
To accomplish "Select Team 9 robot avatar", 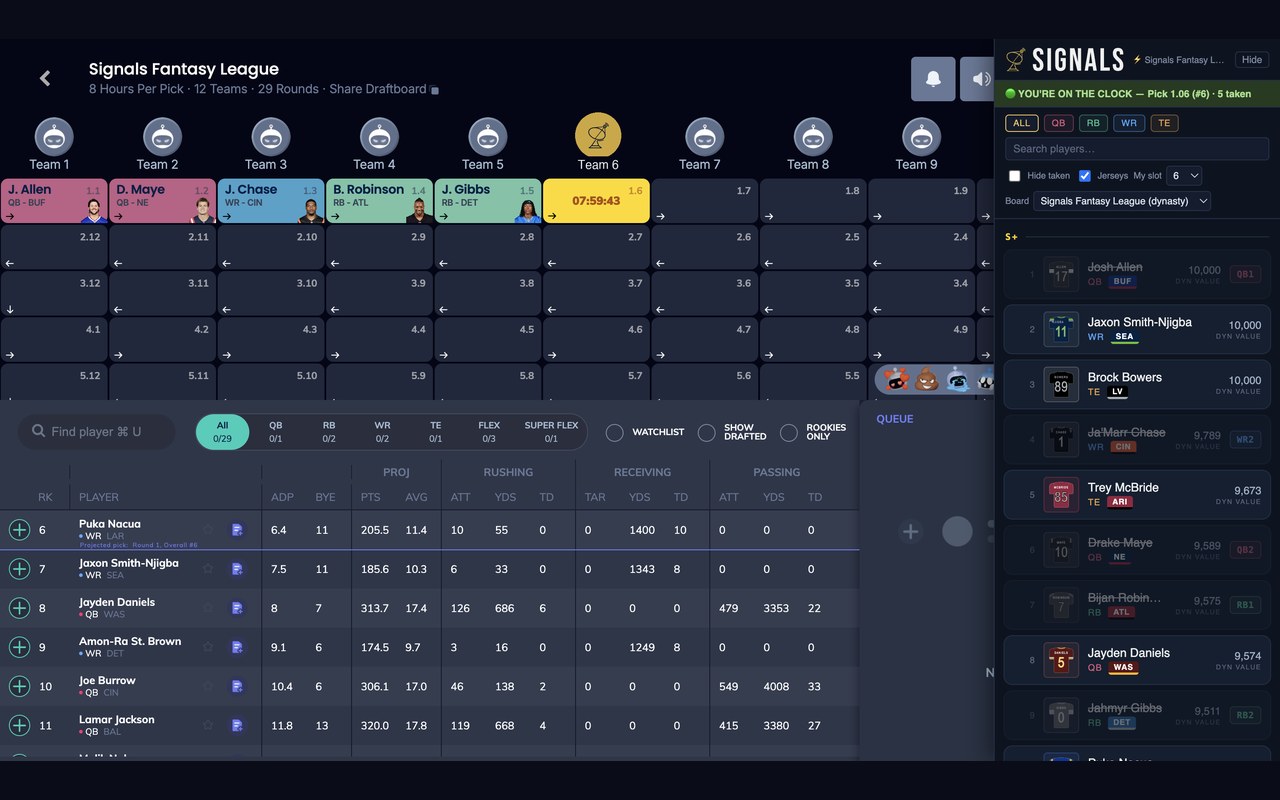I will click(x=920, y=137).
